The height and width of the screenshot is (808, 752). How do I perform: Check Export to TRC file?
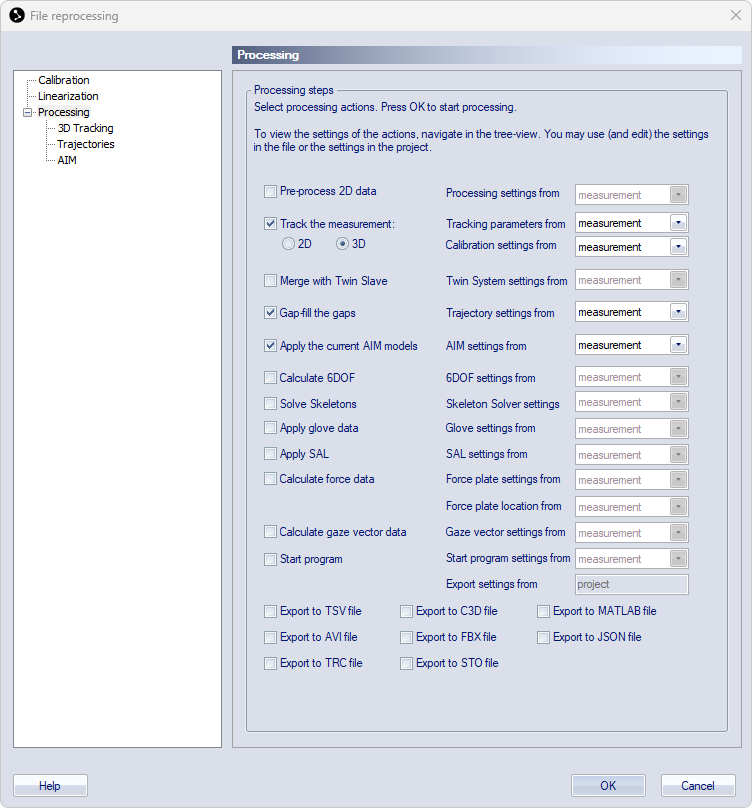270,663
